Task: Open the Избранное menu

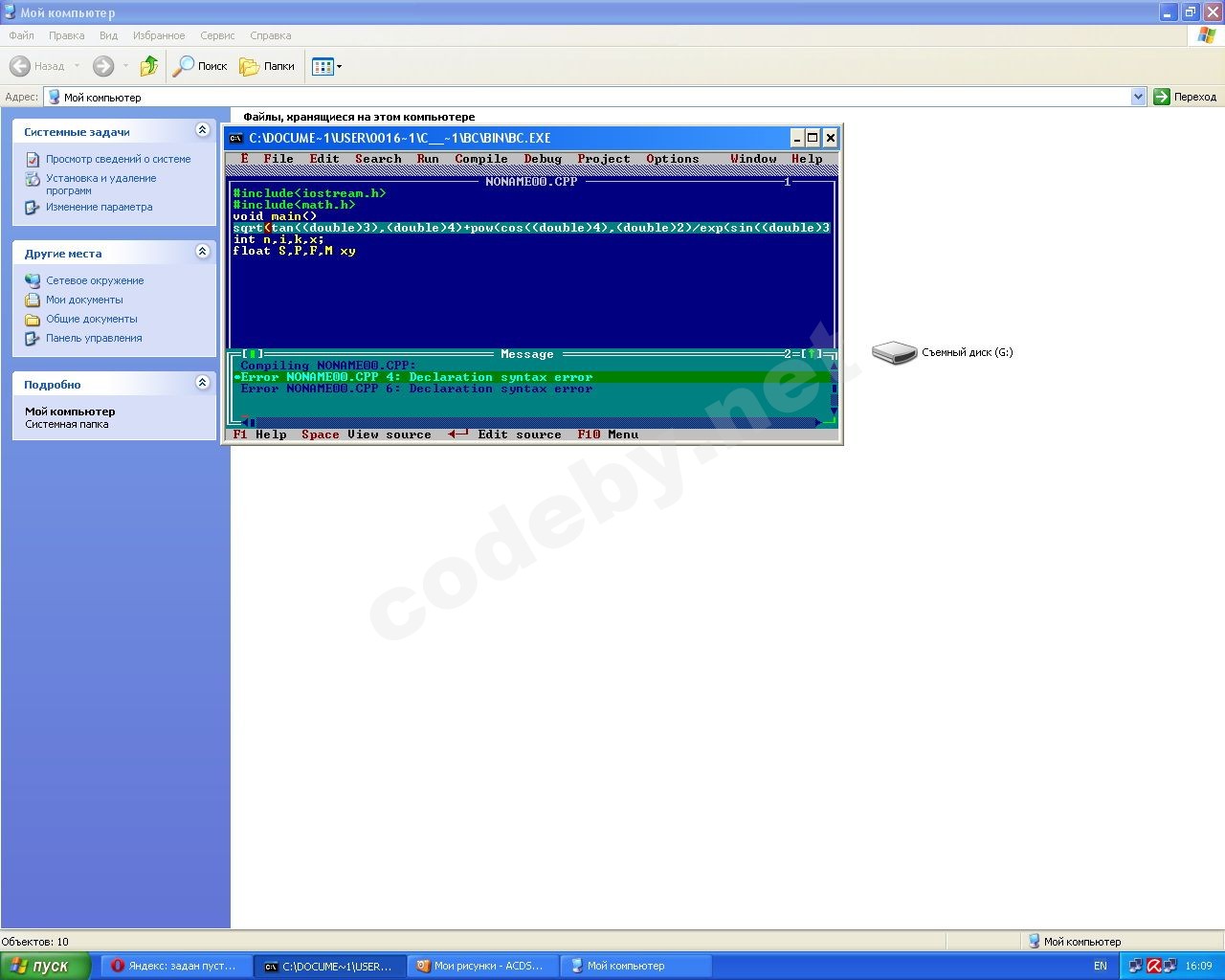Action: point(159,35)
